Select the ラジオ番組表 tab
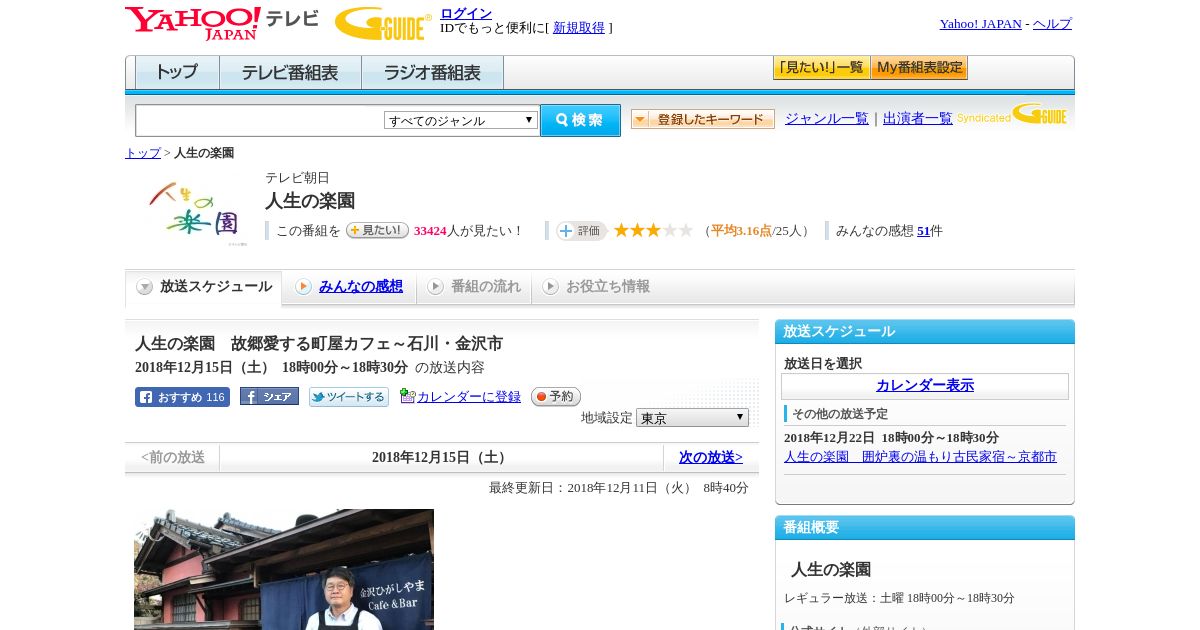 (432, 73)
